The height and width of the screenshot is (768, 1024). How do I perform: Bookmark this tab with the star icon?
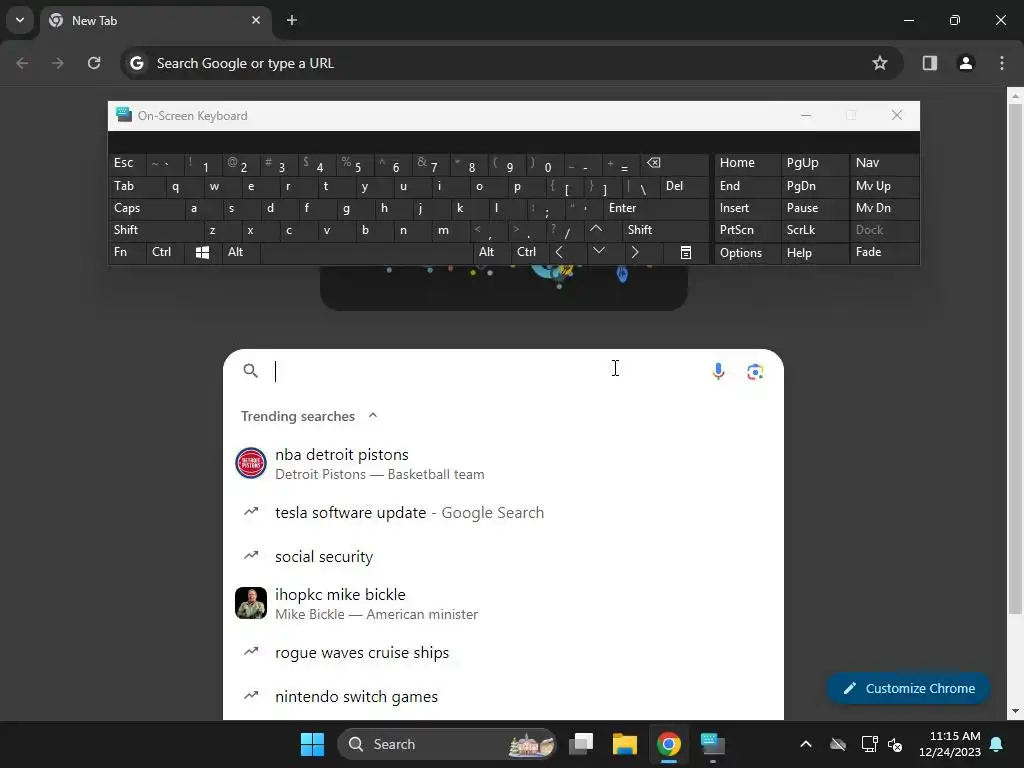pyautogui.click(x=880, y=63)
